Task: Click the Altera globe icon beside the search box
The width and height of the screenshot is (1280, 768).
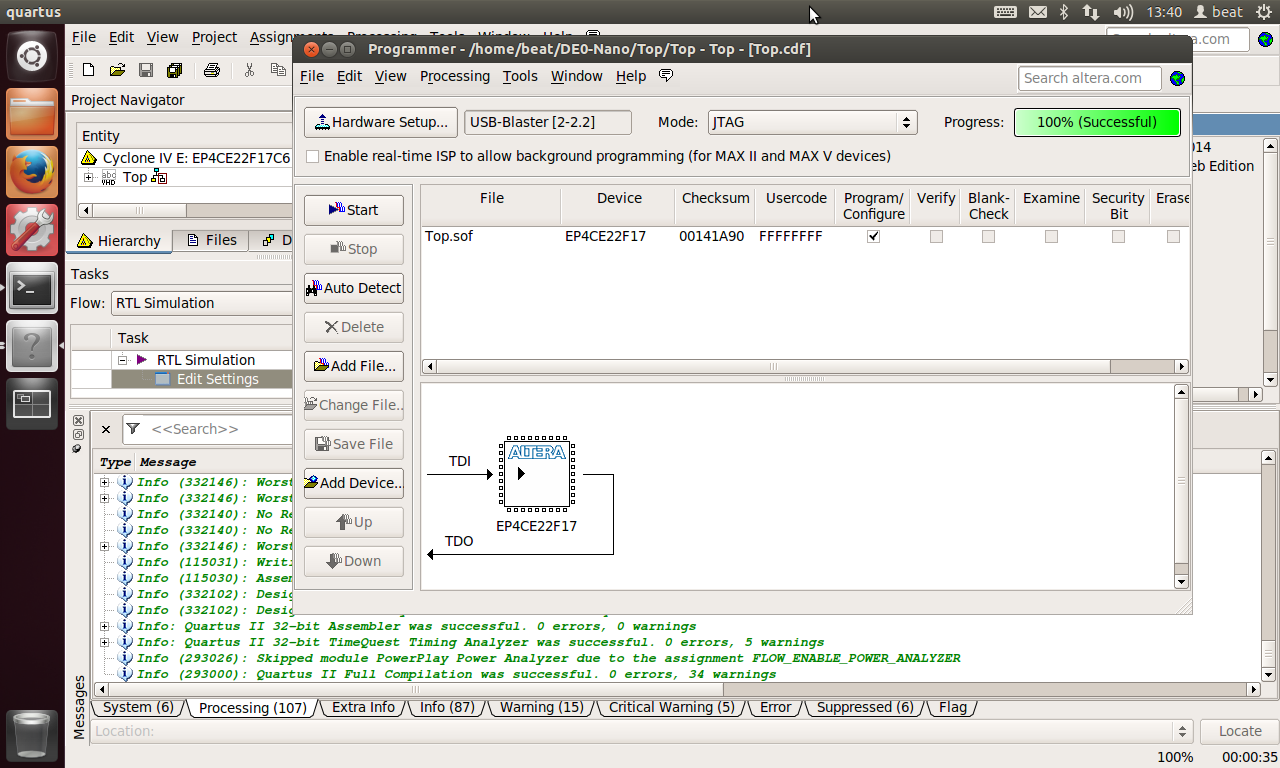Action: (x=1177, y=78)
